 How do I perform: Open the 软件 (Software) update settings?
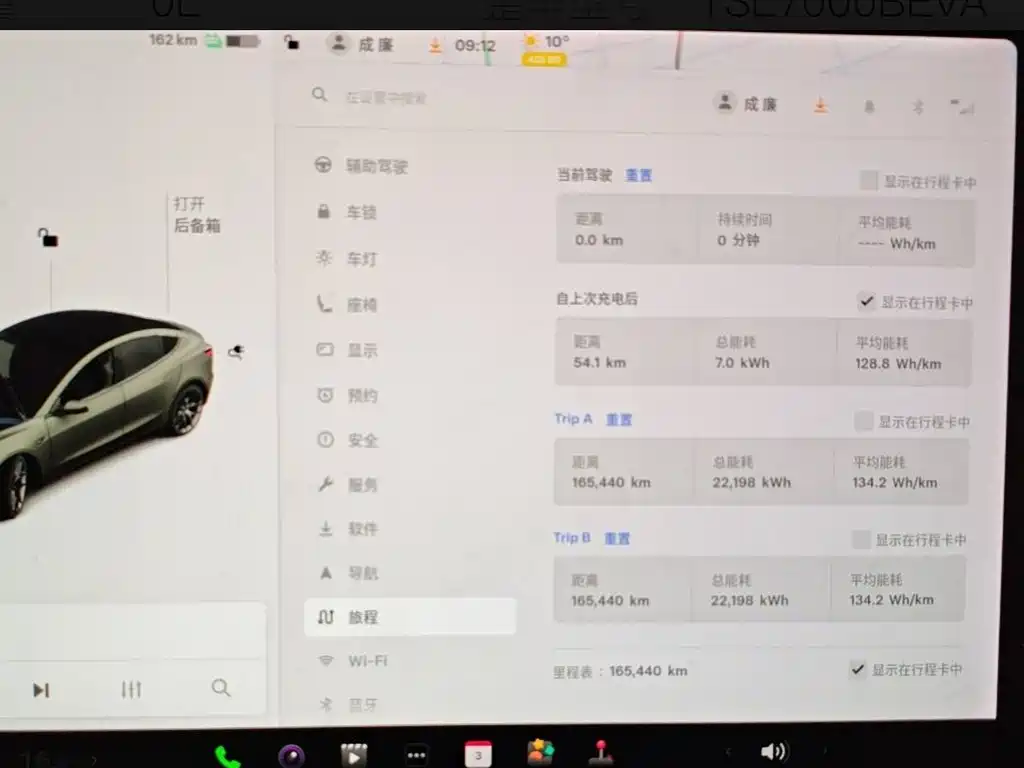pos(358,528)
